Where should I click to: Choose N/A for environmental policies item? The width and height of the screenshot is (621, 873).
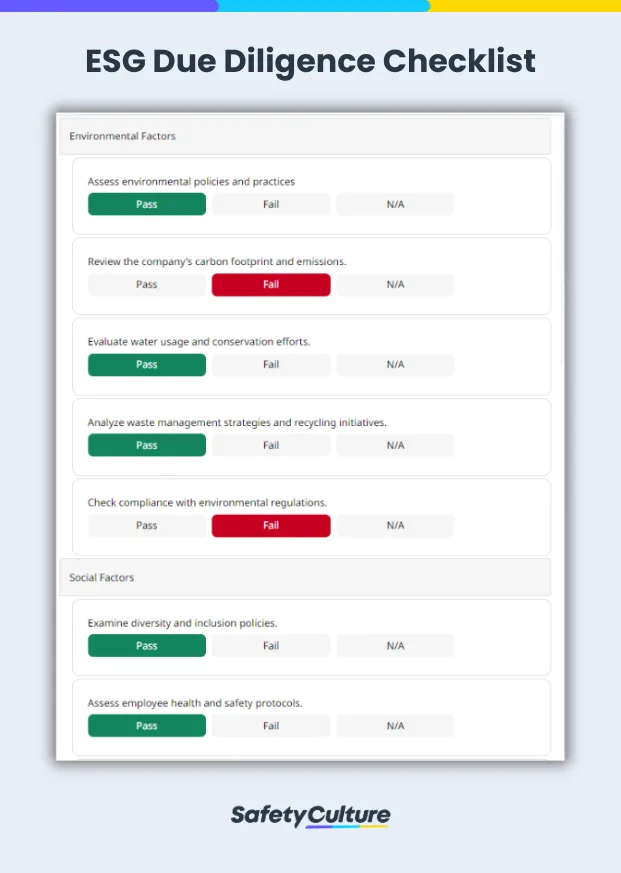[x=395, y=204]
